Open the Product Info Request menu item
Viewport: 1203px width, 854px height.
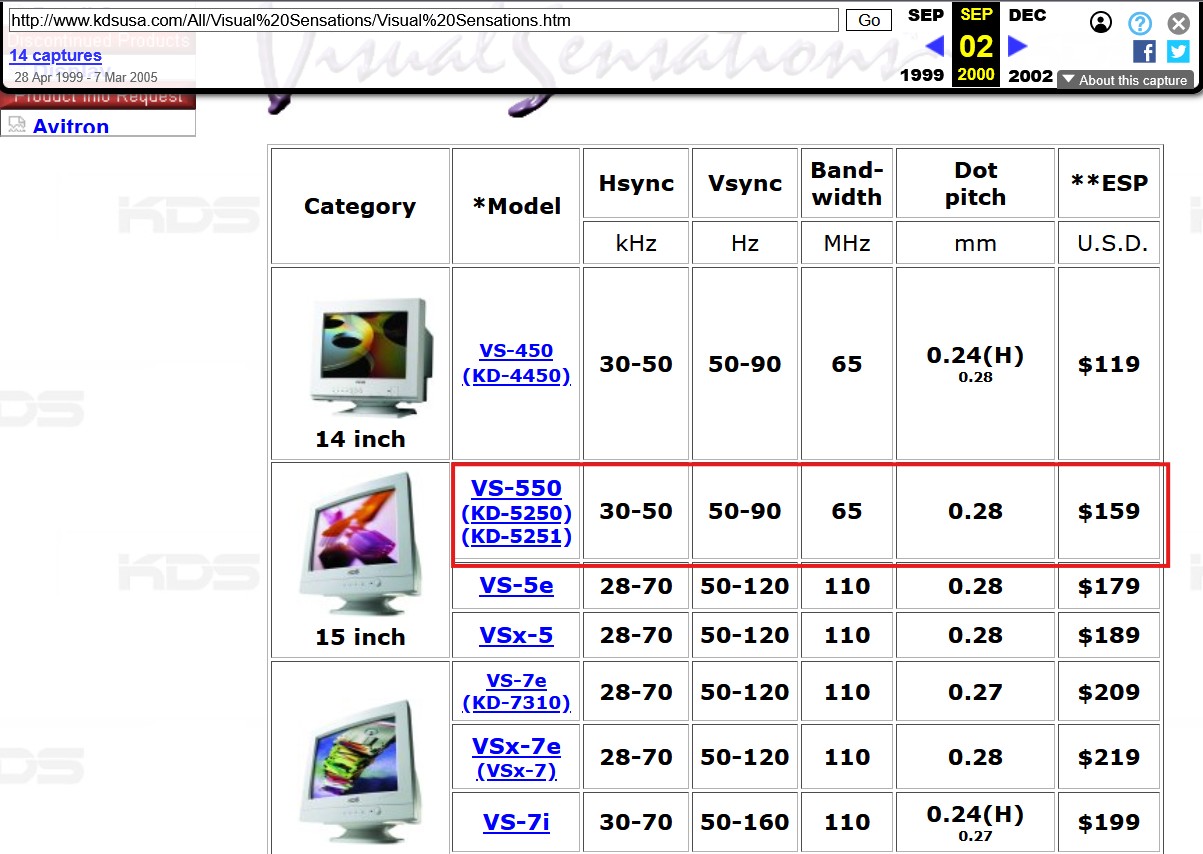pyautogui.click(x=98, y=97)
